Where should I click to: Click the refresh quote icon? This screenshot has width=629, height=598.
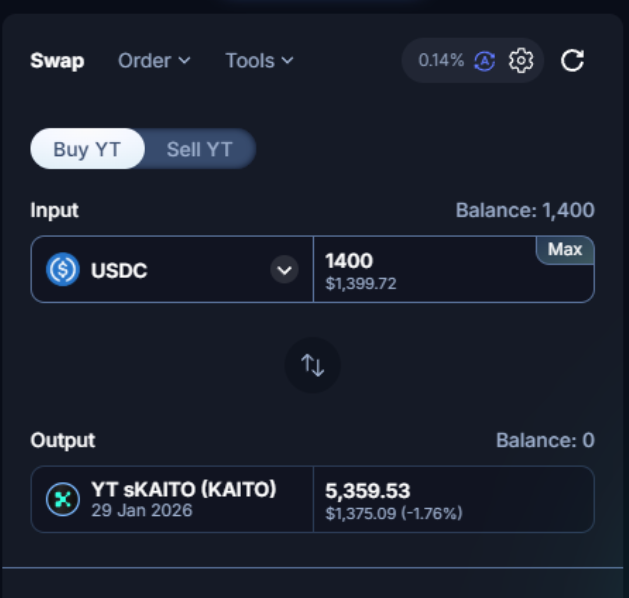(x=572, y=61)
